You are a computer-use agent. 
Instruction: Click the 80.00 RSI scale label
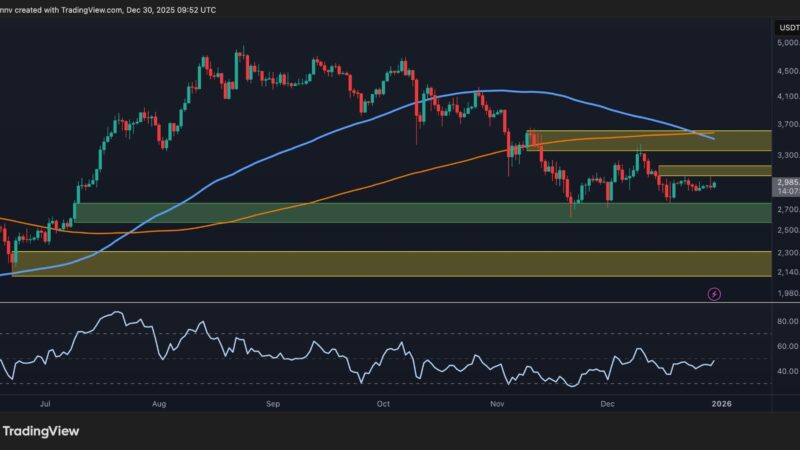point(788,321)
